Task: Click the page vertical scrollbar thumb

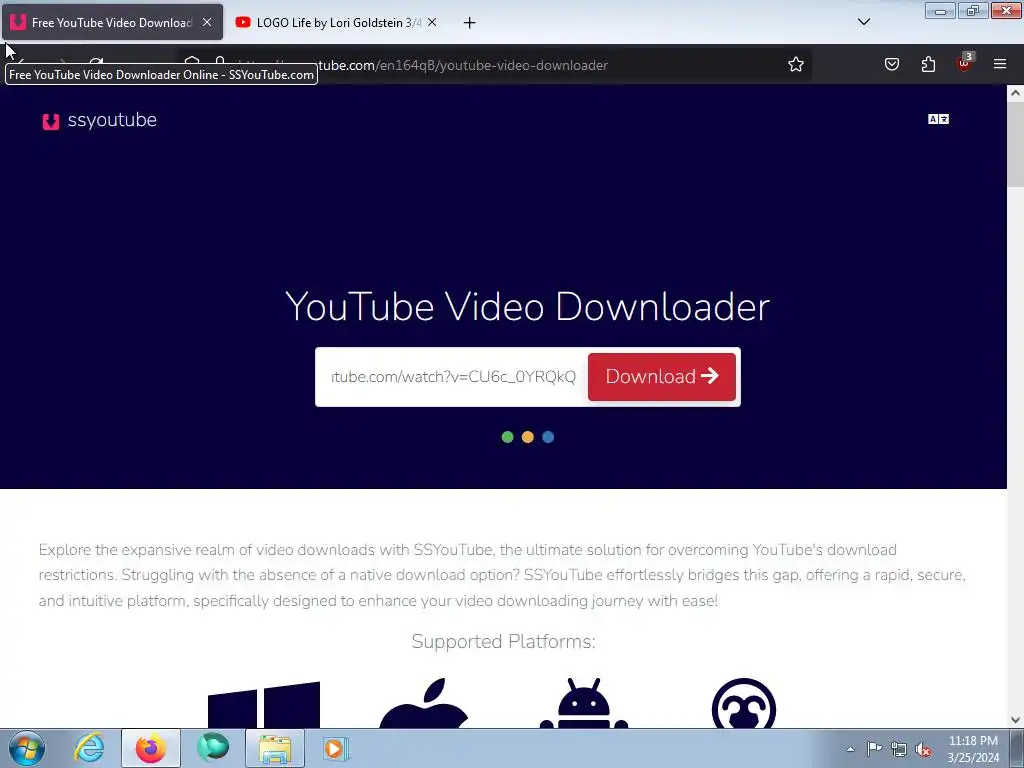Action: 1016,145
